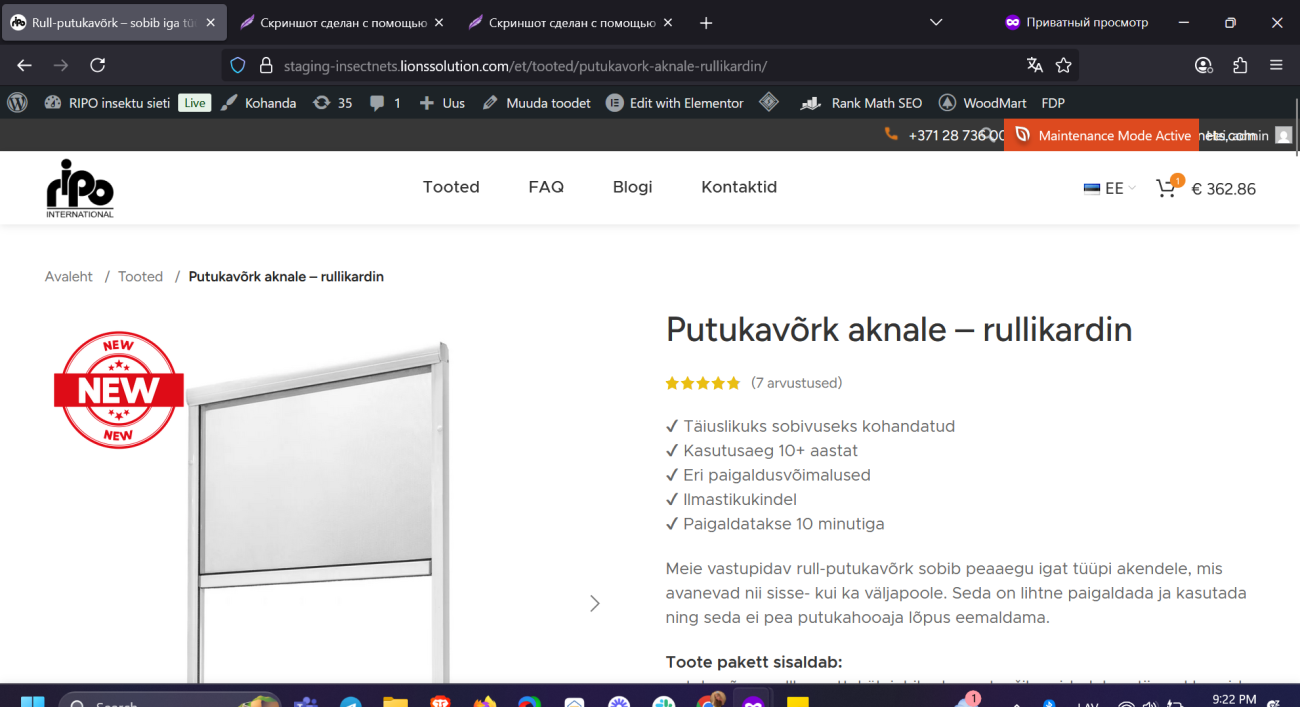
Task: Click the translate page icon
Action: 1034,65
